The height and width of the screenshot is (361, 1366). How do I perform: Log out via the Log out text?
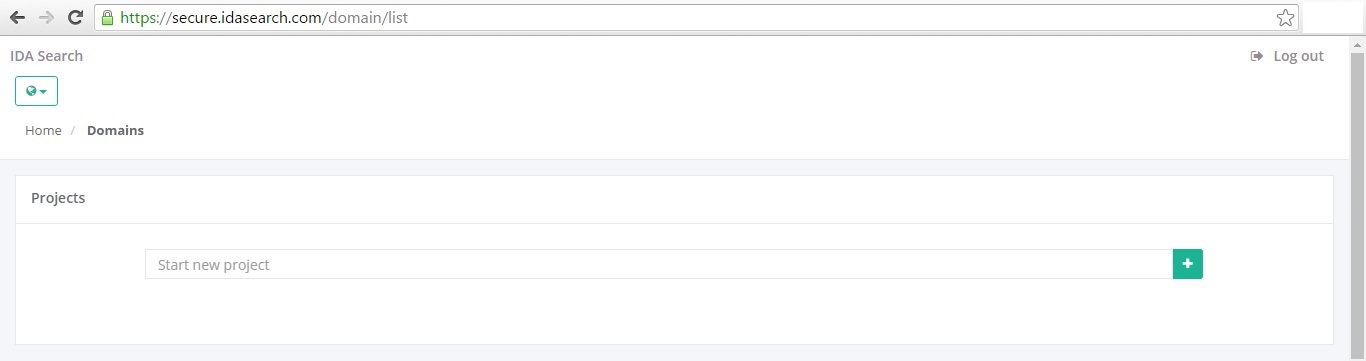coord(1298,56)
